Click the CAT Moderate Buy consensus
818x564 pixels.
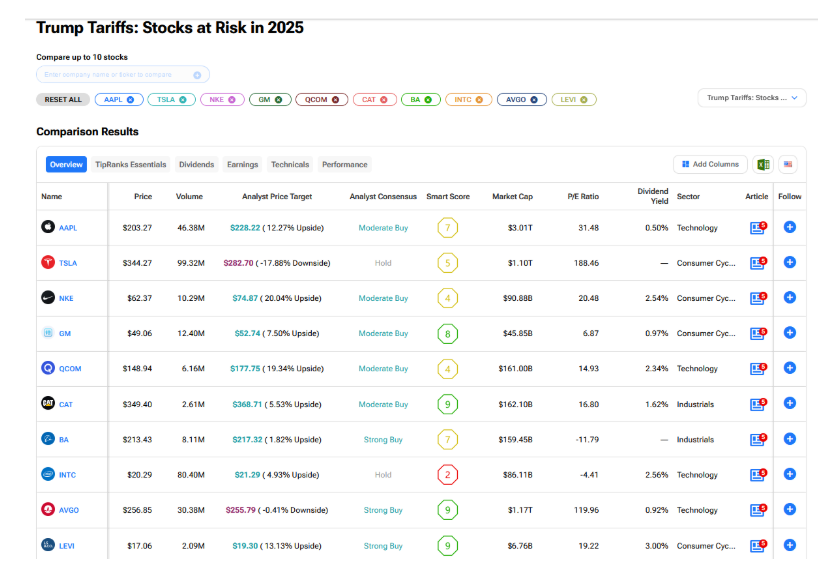(383, 404)
